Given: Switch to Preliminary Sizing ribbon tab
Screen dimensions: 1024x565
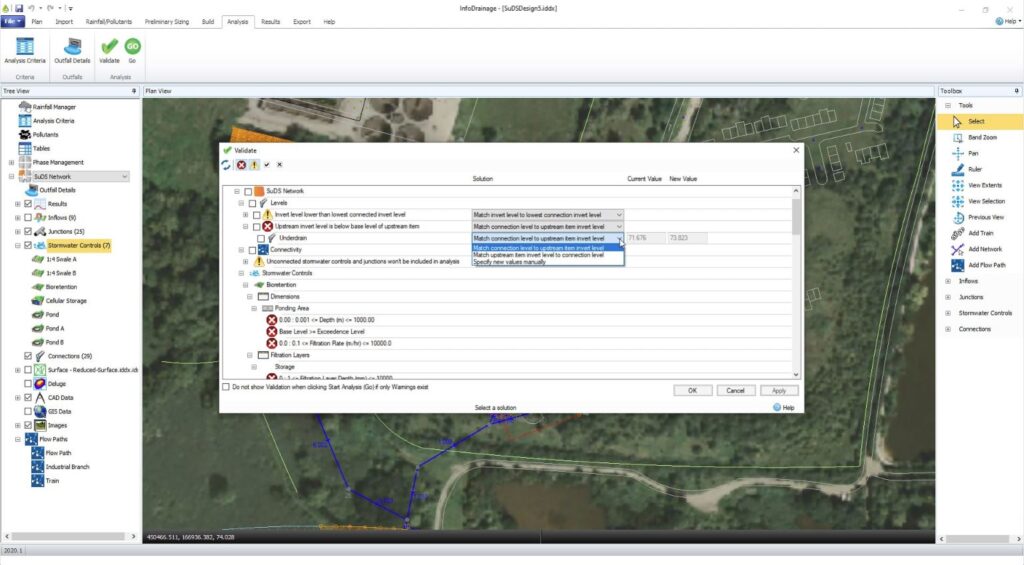Looking at the screenshot, I should coord(167,22).
